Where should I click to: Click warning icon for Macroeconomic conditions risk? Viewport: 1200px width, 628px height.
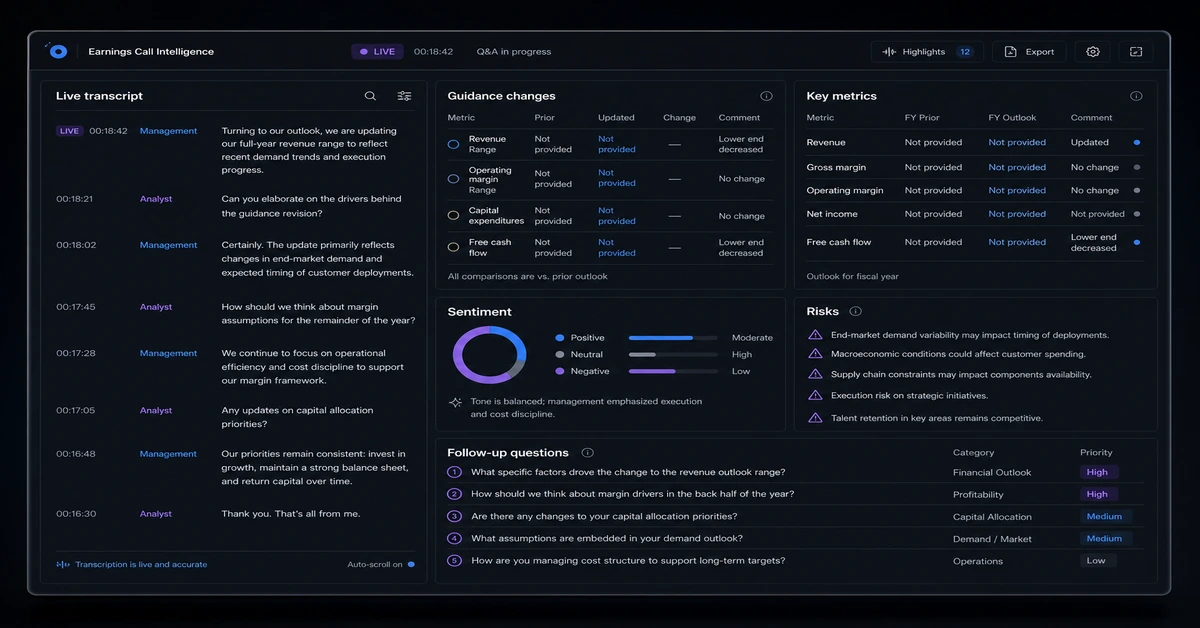click(x=815, y=354)
